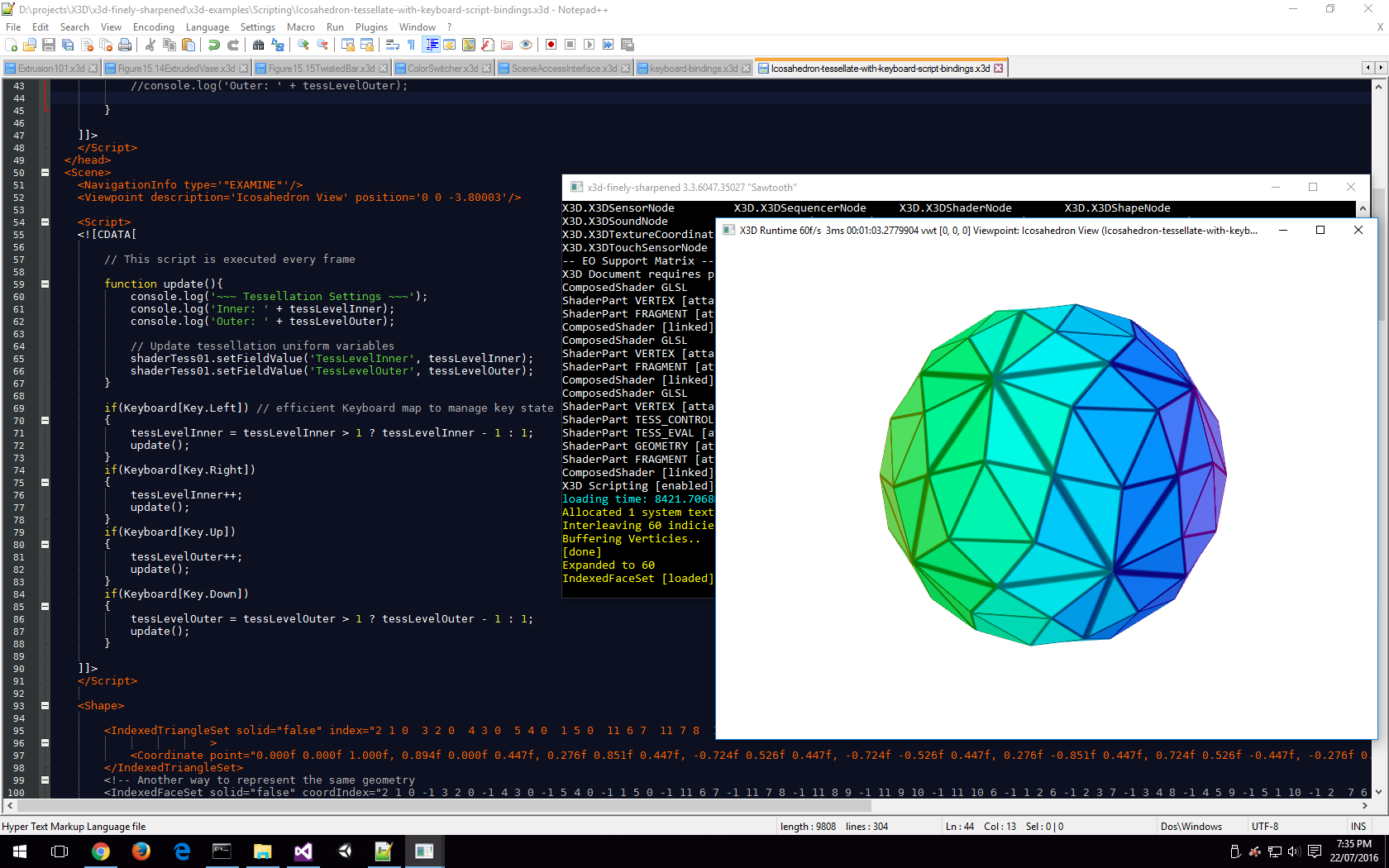This screenshot has height=868, width=1389.
Task: Open Unity from the taskbar
Action: point(344,851)
